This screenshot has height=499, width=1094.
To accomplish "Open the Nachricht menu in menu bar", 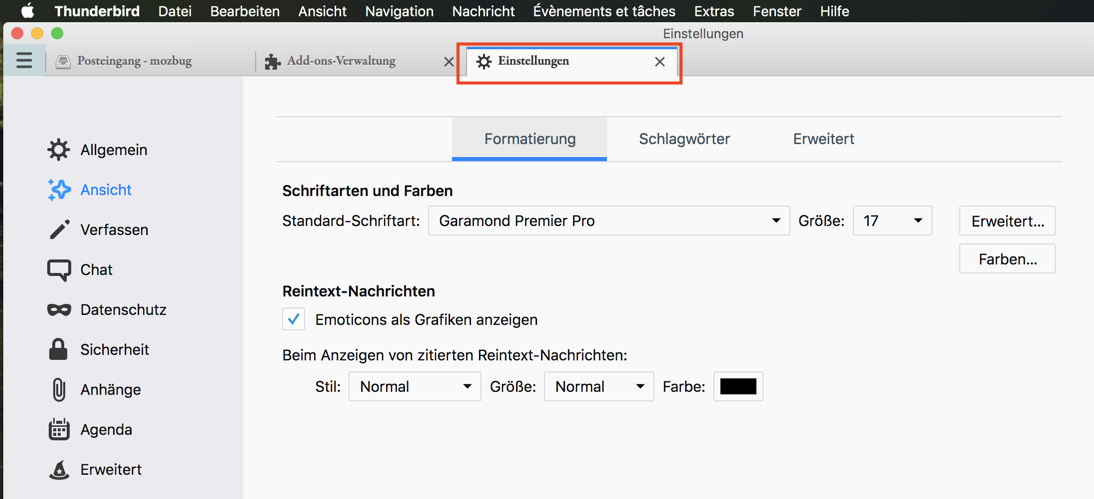I will tap(483, 11).
